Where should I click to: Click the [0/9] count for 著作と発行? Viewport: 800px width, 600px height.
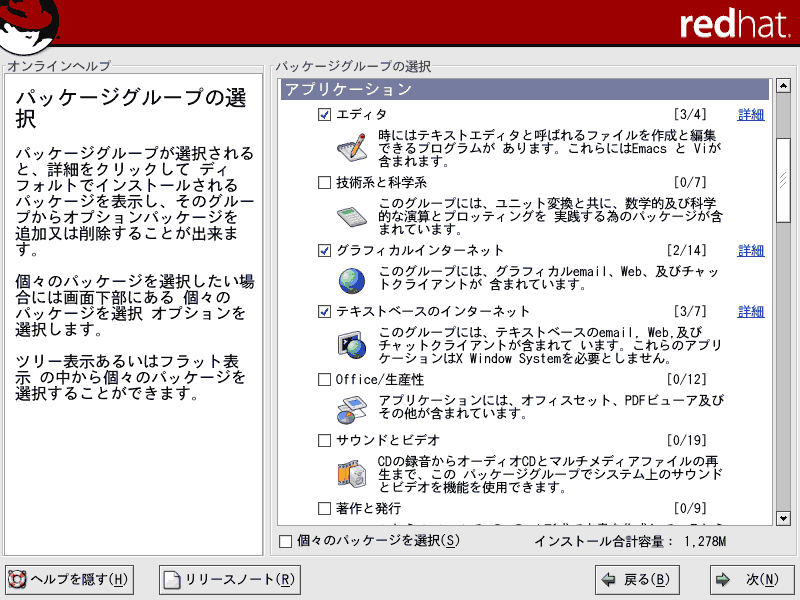click(690, 508)
